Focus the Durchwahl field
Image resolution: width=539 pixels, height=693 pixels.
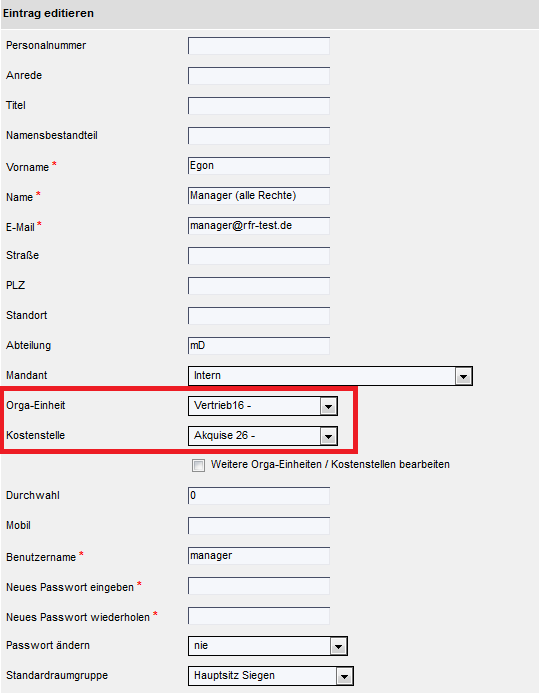(x=259, y=496)
